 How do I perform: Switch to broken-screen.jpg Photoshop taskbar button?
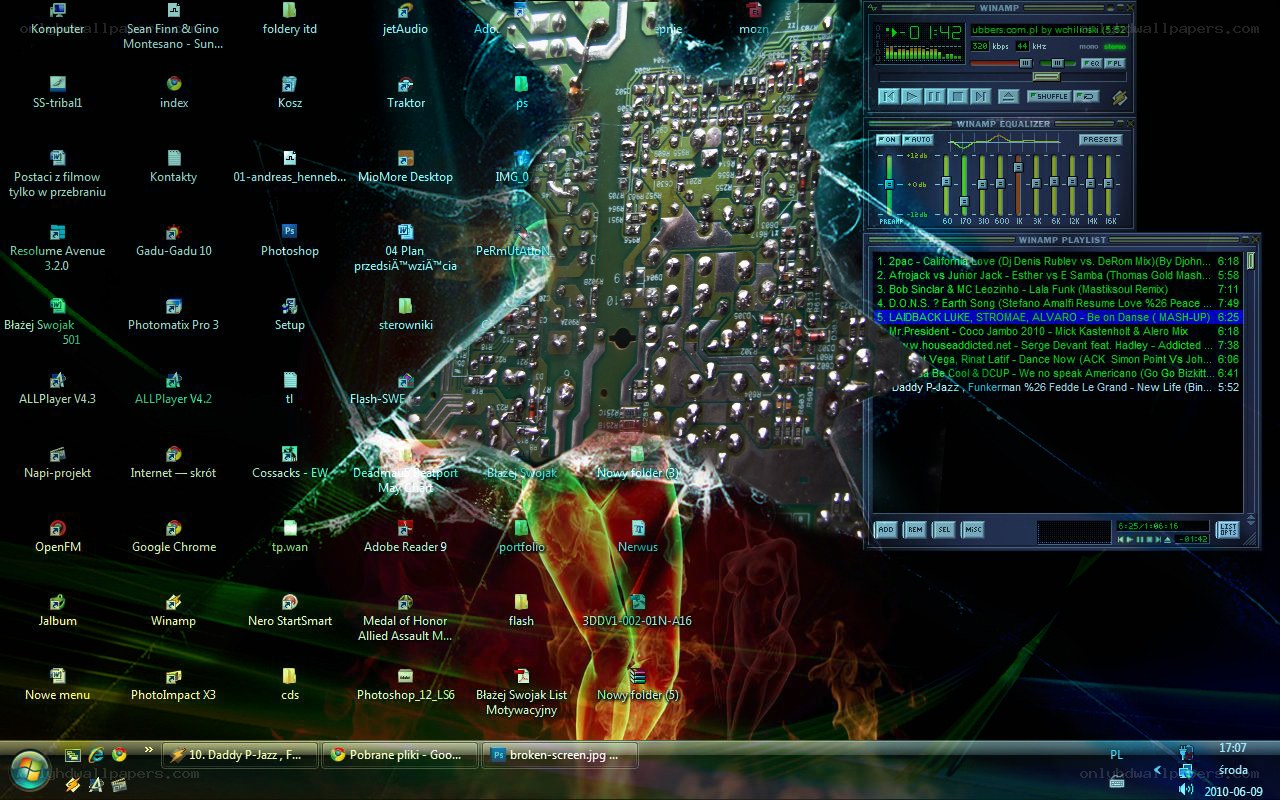tap(560, 755)
